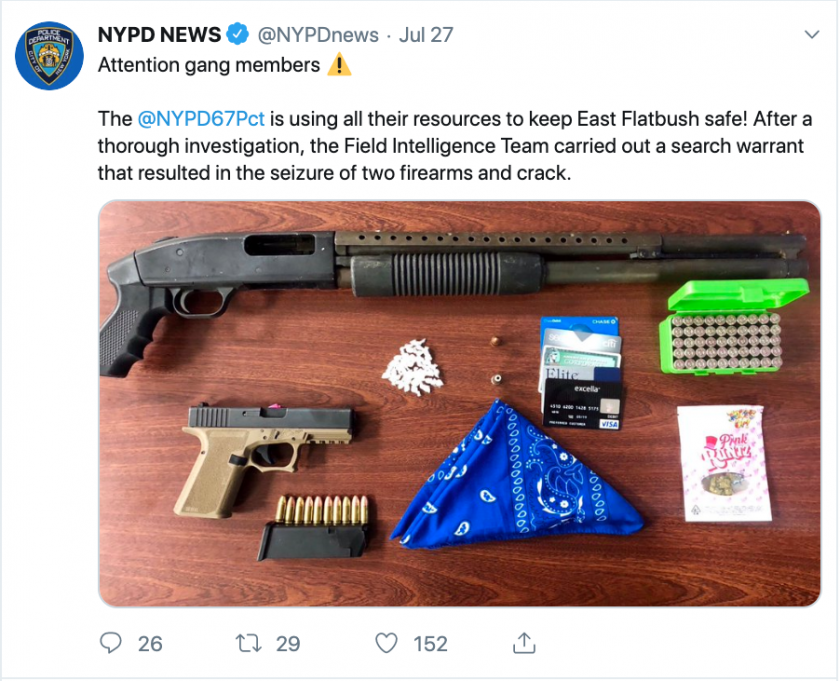Open the NYPD shield profile avatar
The width and height of the screenshot is (840, 681).
tap(49, 56)
